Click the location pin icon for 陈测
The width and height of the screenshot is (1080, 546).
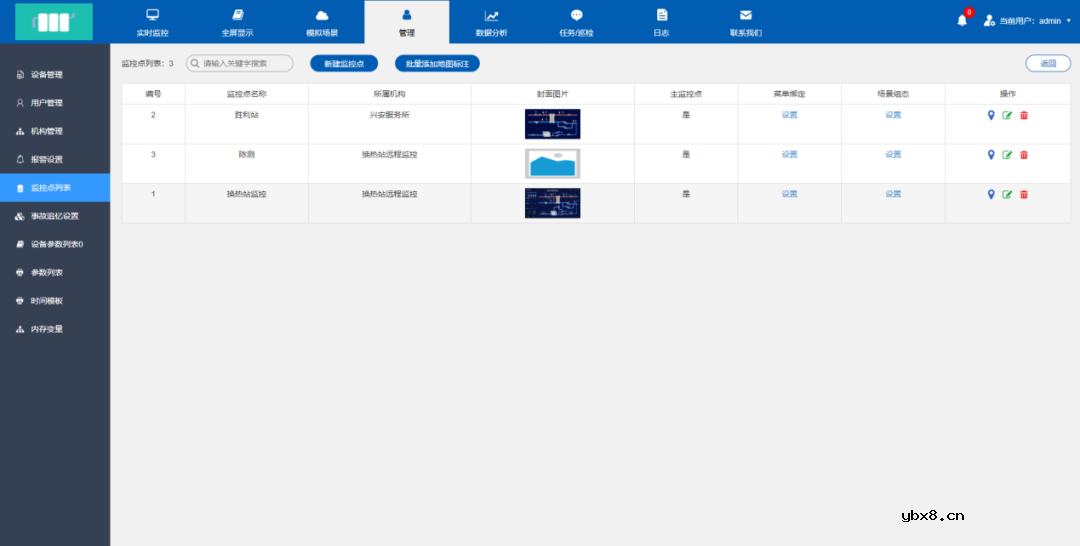(991, 155)
